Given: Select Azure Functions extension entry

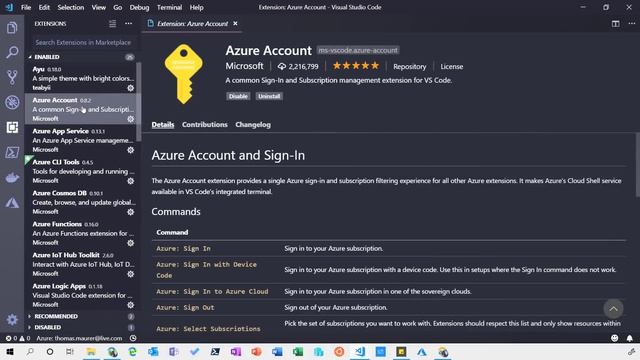Looking at the screenshot, I should 82,233.
